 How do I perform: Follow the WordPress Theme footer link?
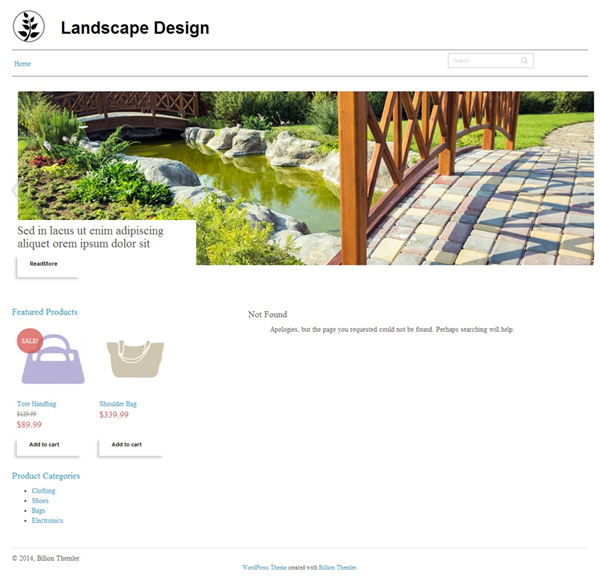264,568
